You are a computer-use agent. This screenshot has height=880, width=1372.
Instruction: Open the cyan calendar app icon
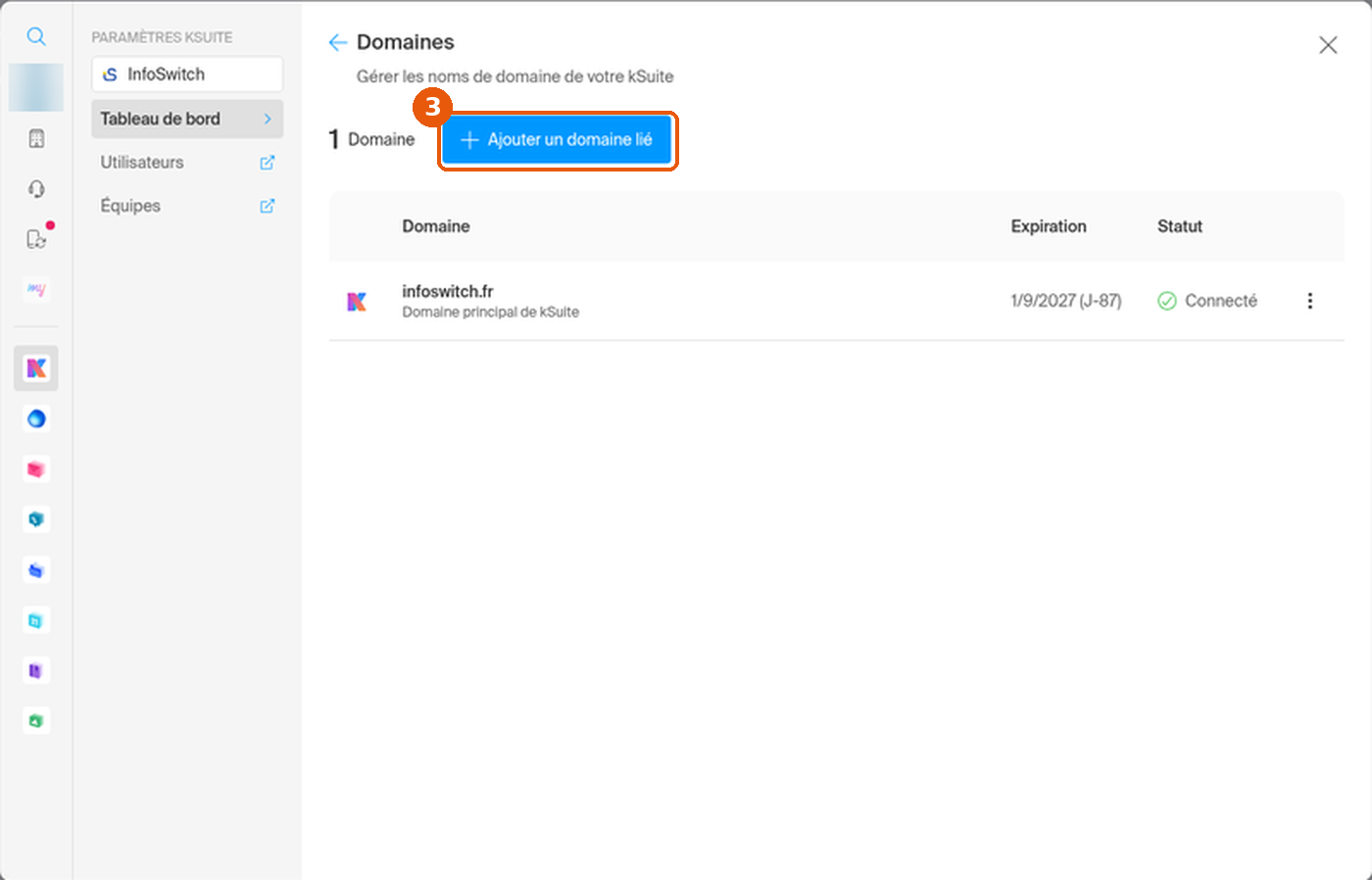tap(36, 620)
